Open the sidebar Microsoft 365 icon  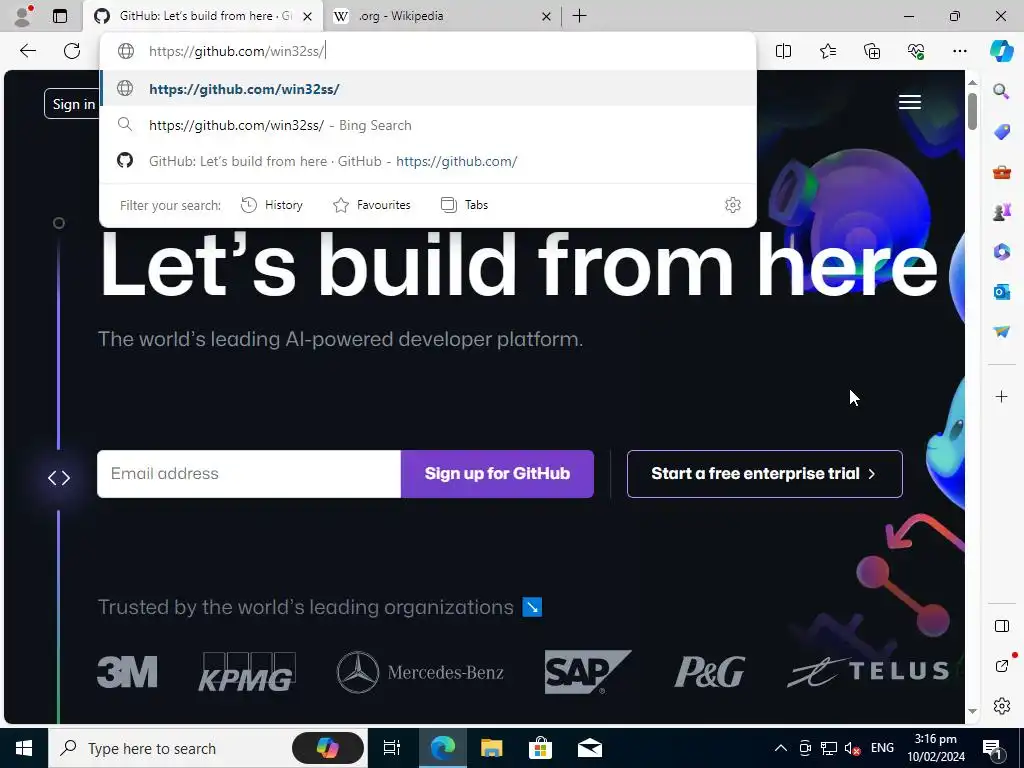(1001, 251)
